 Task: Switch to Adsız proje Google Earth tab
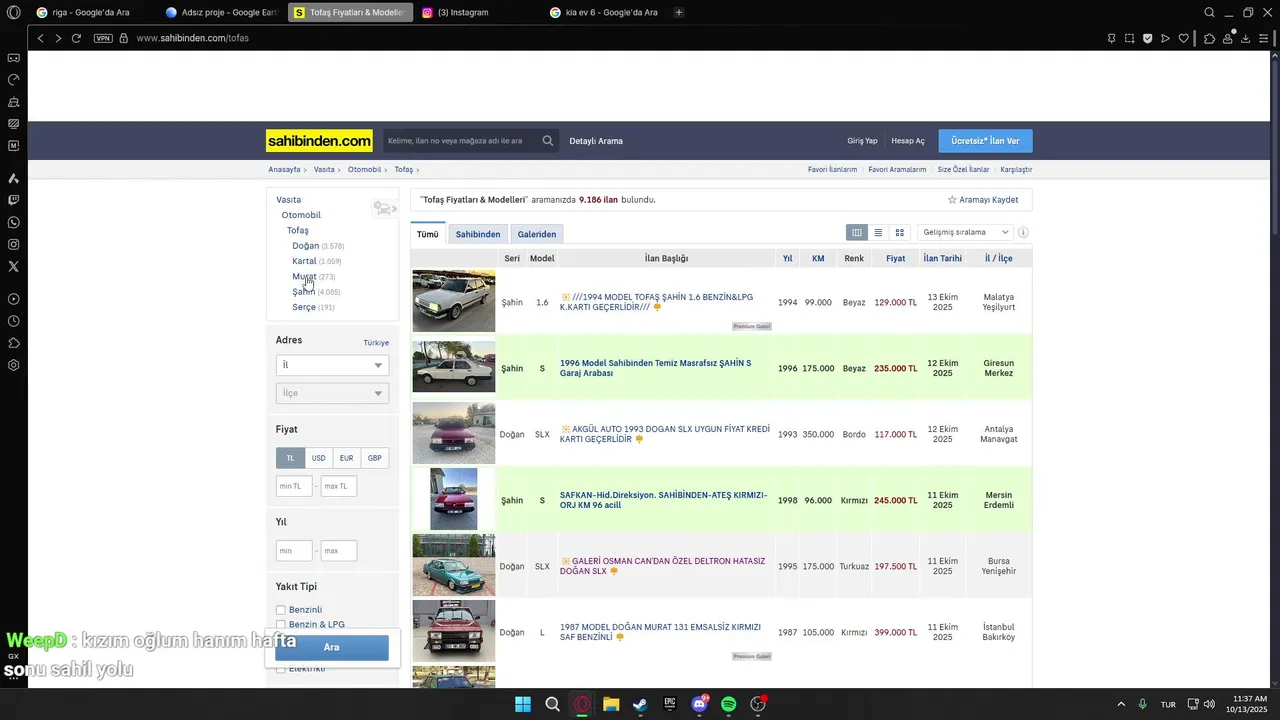[x=221, y=12]
